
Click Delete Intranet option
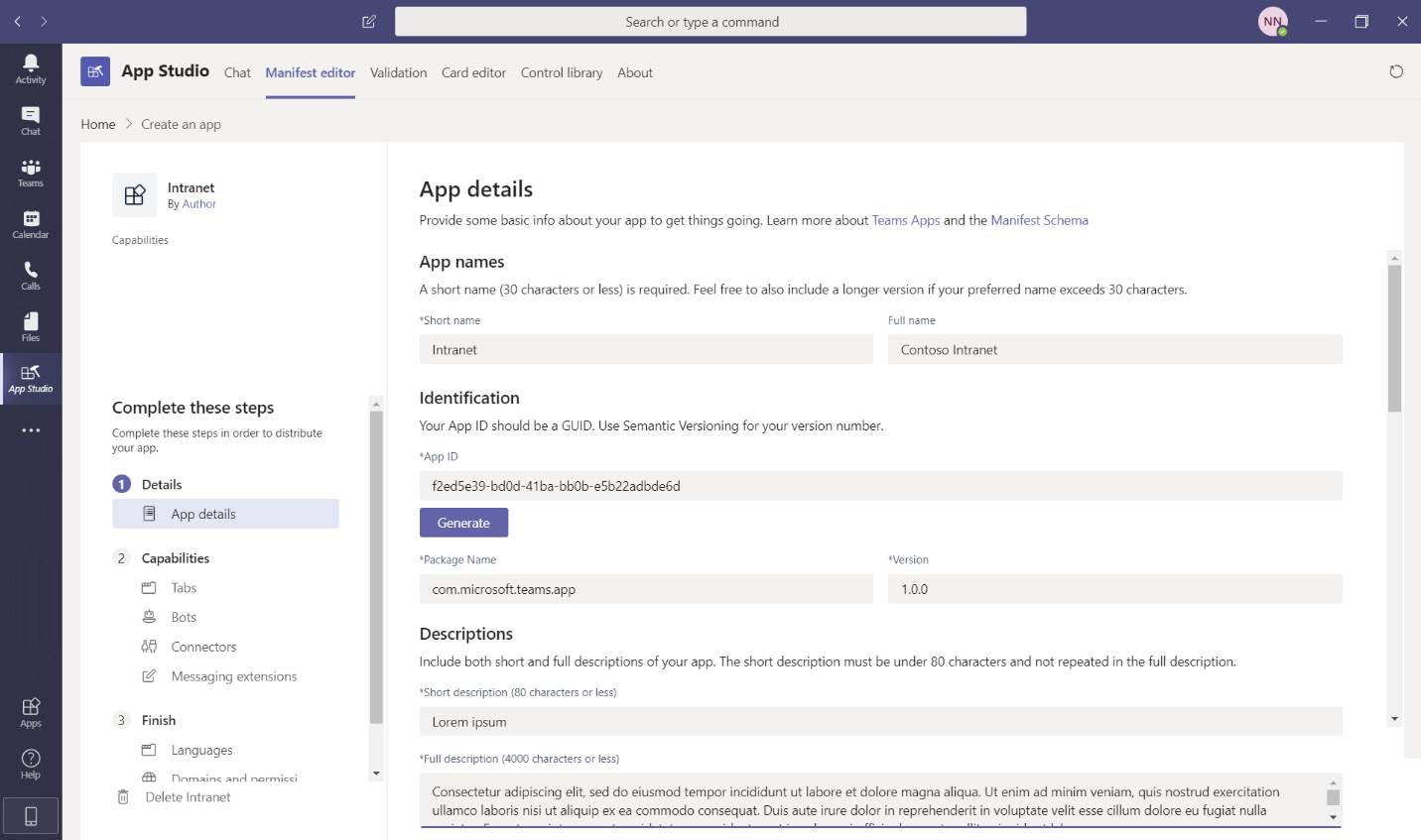coord(188,797)
